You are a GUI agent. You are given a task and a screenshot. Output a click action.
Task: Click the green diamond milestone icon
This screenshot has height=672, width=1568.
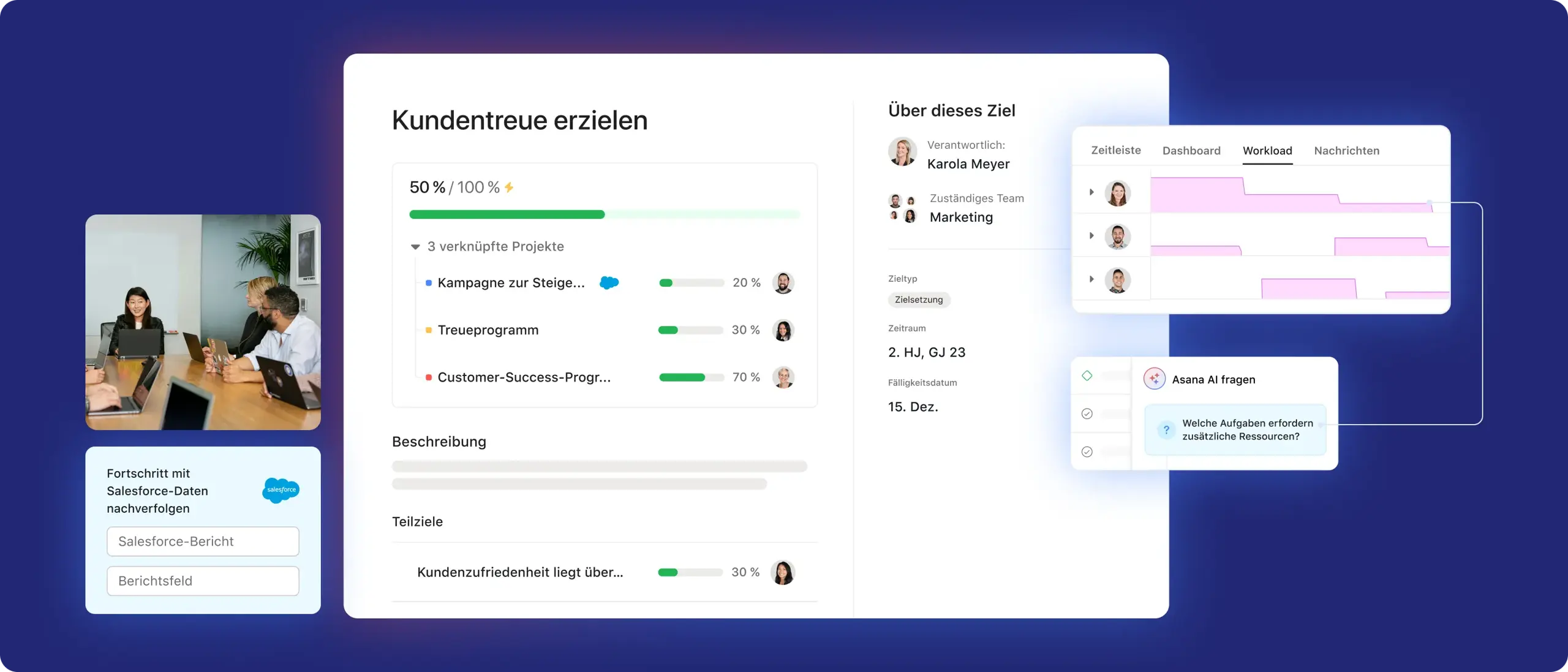pos(1087,376)
